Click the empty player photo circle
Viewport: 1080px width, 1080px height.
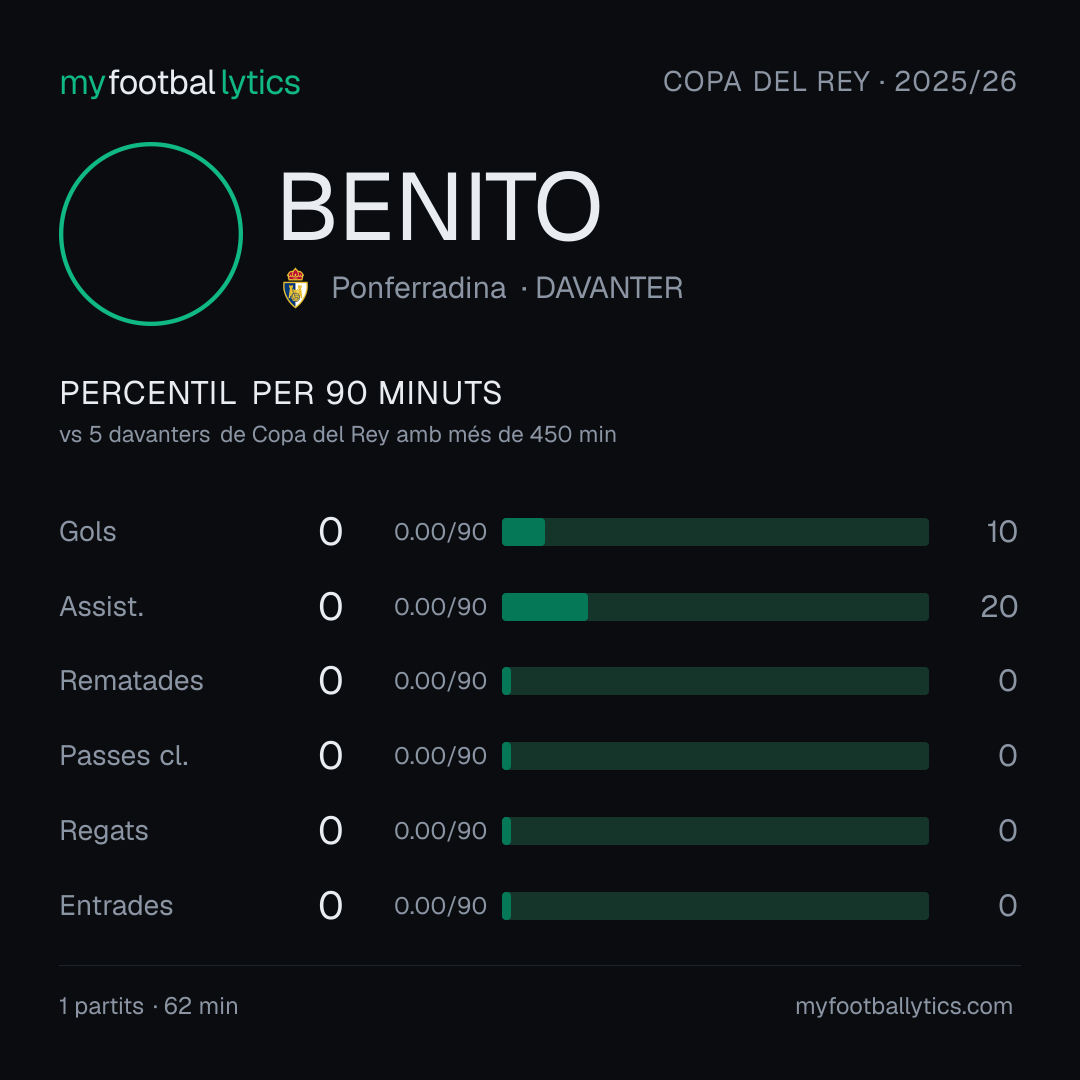[151, 233]
